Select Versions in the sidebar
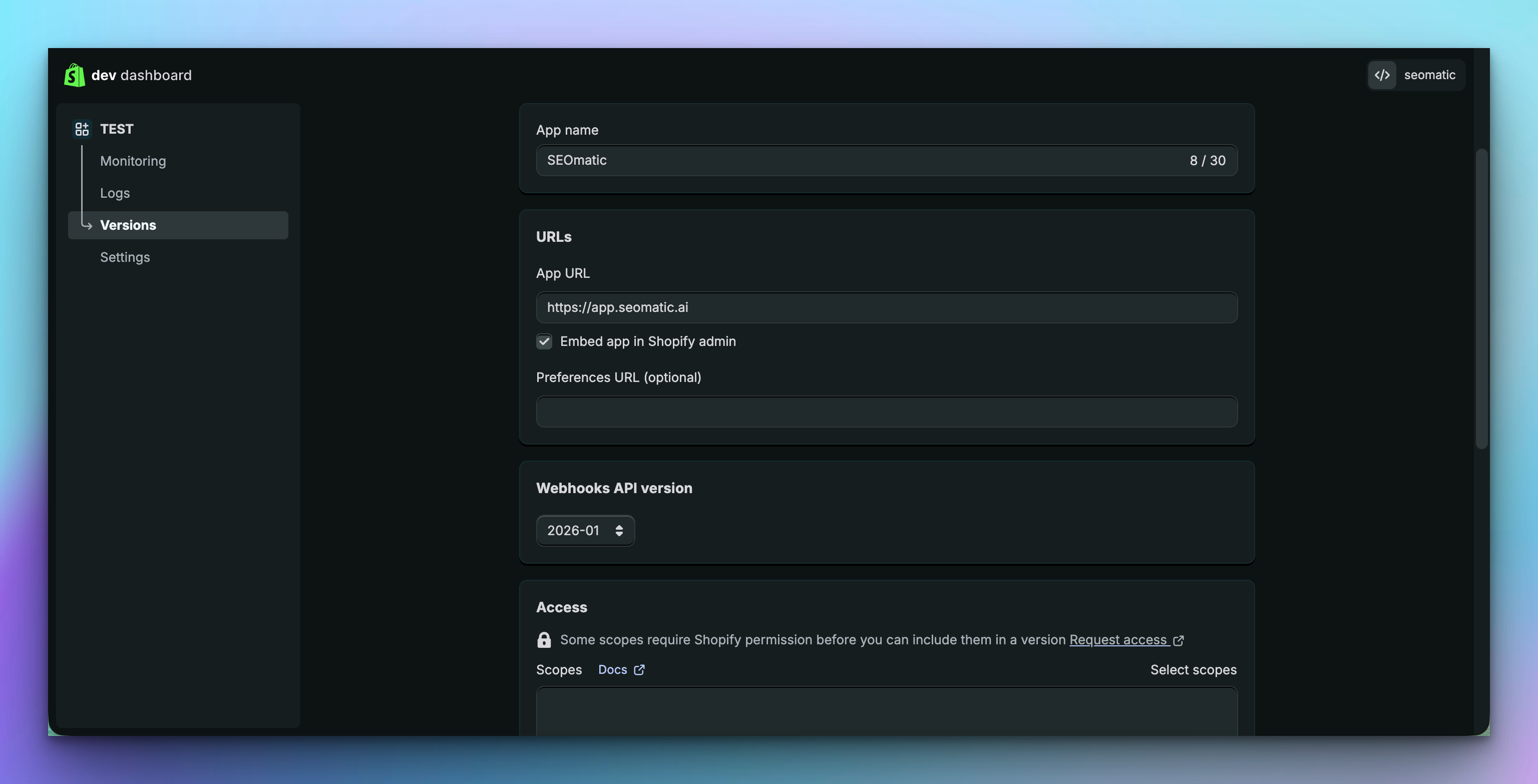Screen dimensions: 1538x784 coord(178,225)
